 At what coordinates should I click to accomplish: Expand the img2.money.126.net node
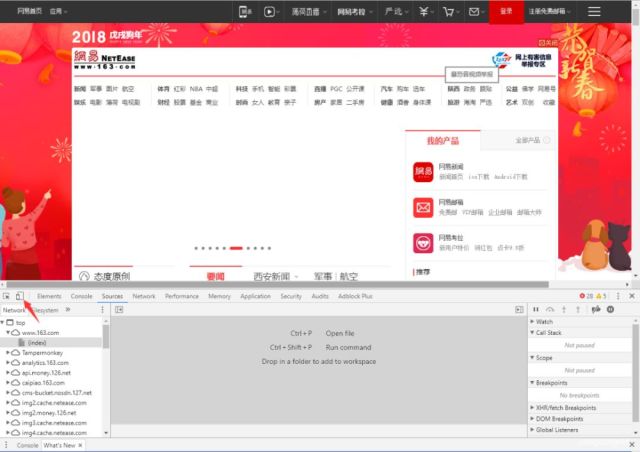tap(8, 413)
